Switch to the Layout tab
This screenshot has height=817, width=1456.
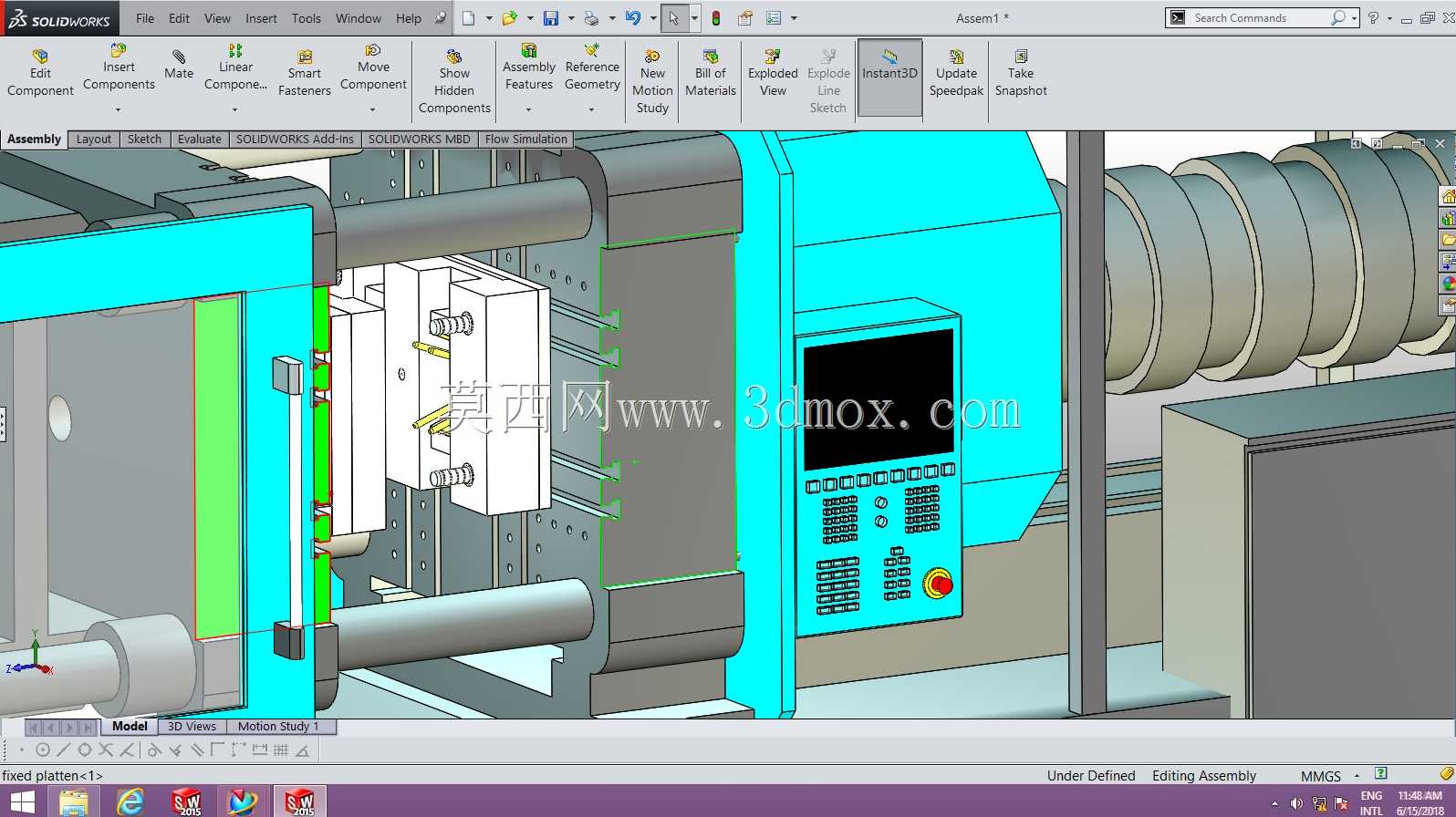94,140
